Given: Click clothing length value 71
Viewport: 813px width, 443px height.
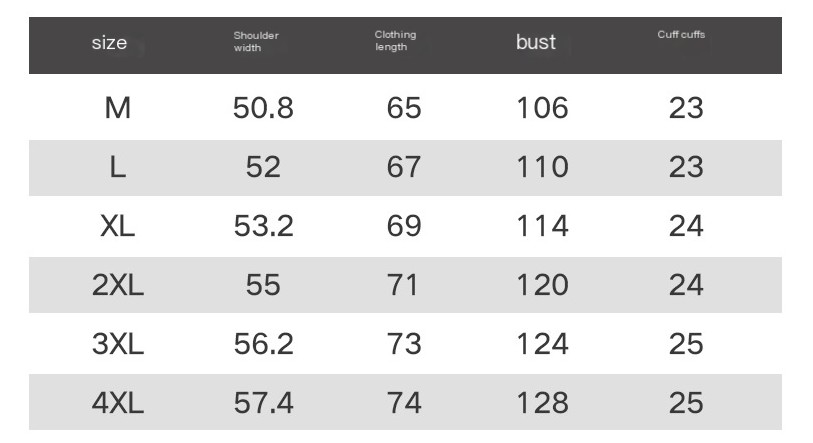Looking at the screenshot, I should (404, 285).
